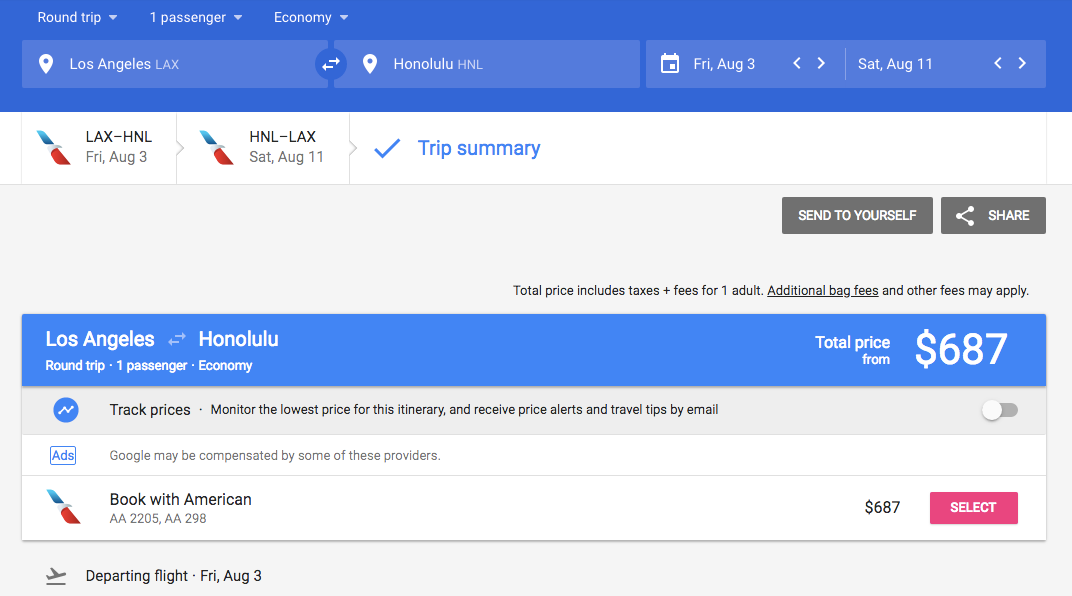This screenshot has height=596, width=1072.
Task: Click the share icon on the SHARE button
Action: (965, 216)
